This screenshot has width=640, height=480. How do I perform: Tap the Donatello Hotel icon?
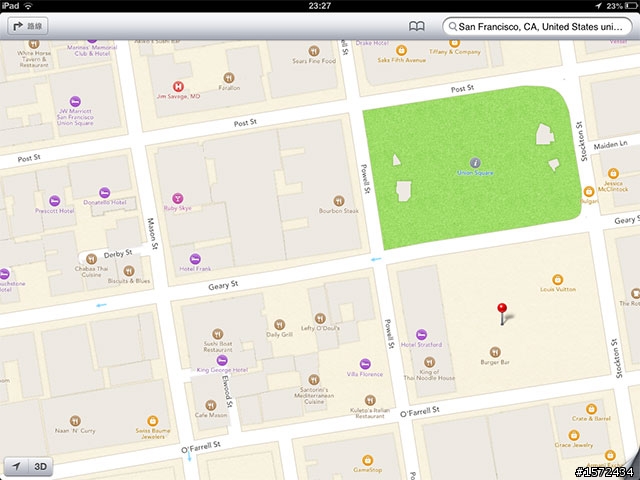pyautogui.click(x=104, y=193)
